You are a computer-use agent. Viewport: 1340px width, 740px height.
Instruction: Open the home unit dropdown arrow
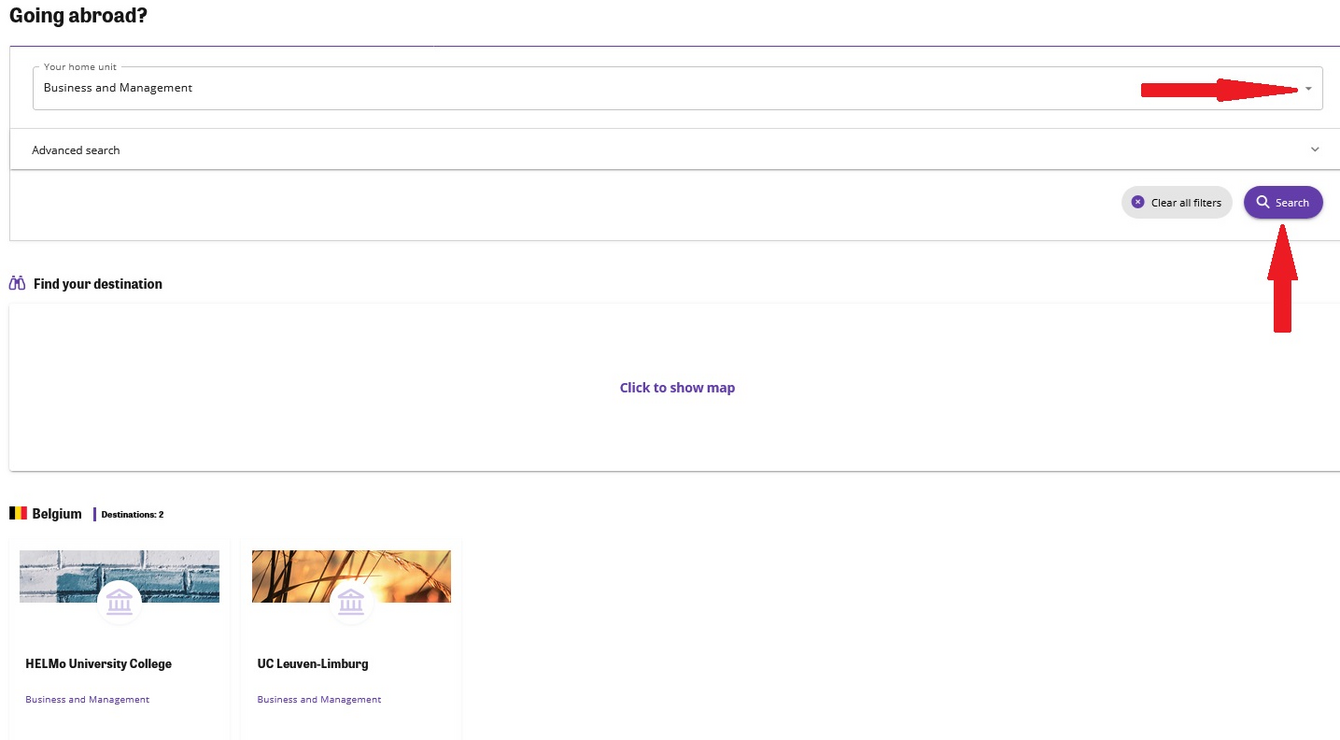point(1308,89)
